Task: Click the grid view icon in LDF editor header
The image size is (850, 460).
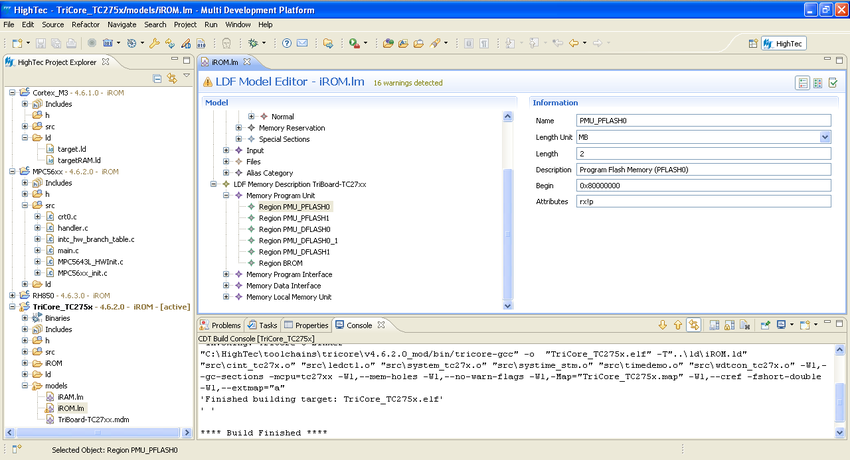Action: [x=817, y=83]
